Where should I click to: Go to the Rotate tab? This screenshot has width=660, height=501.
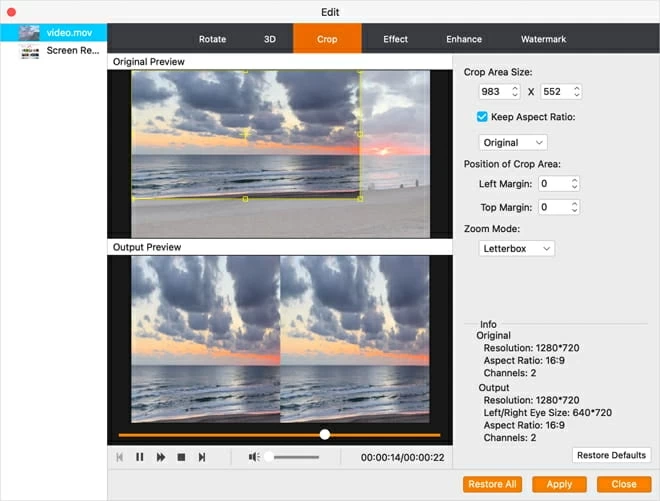click(x=212, y=39)
